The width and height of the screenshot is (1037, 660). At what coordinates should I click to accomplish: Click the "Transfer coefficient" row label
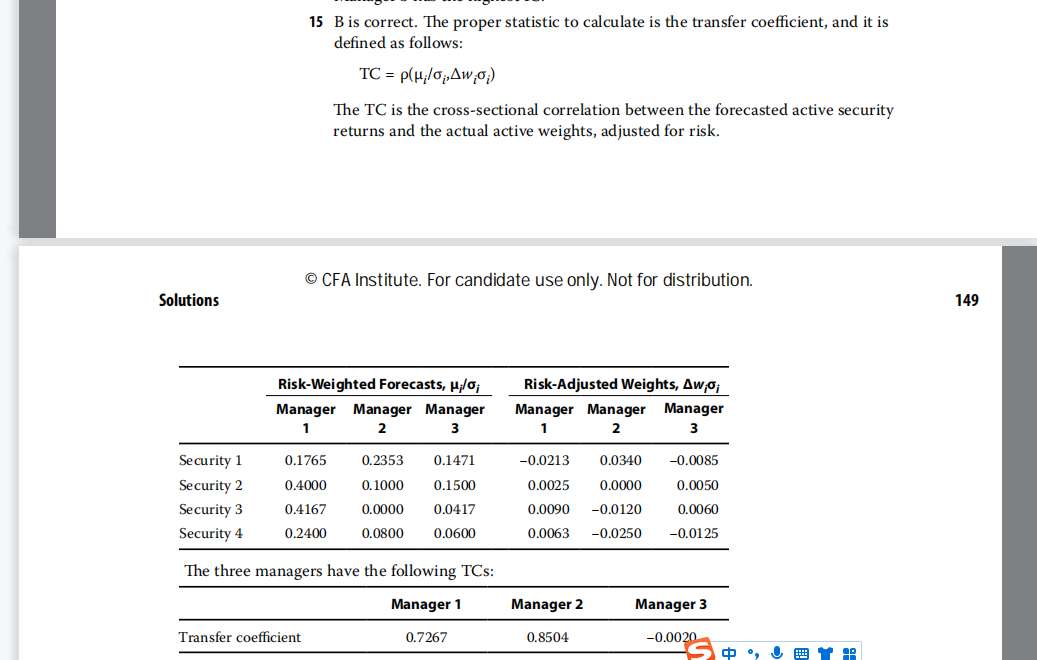click(x=239, y=637)
